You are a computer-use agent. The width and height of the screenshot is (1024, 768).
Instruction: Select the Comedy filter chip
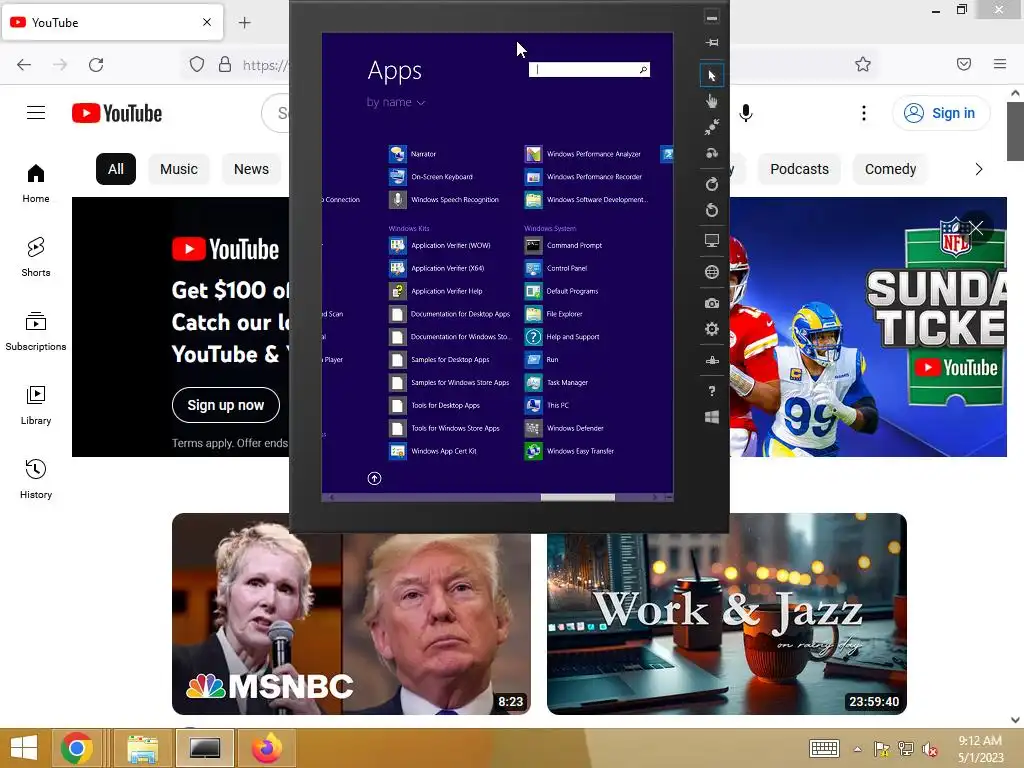[891, 169]
